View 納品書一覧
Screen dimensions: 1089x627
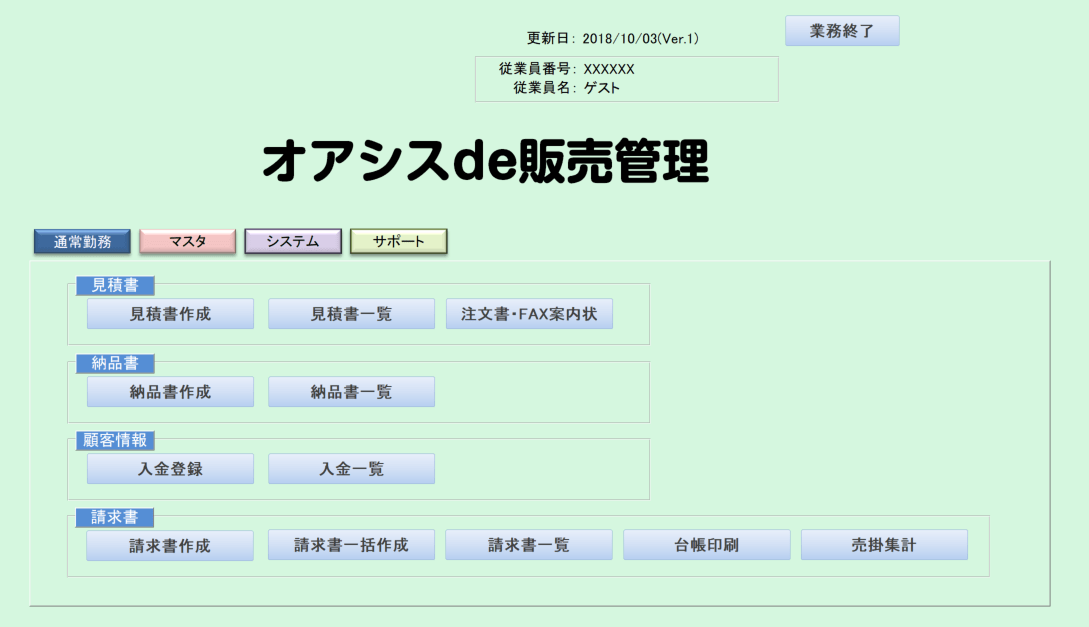point(351,392)
